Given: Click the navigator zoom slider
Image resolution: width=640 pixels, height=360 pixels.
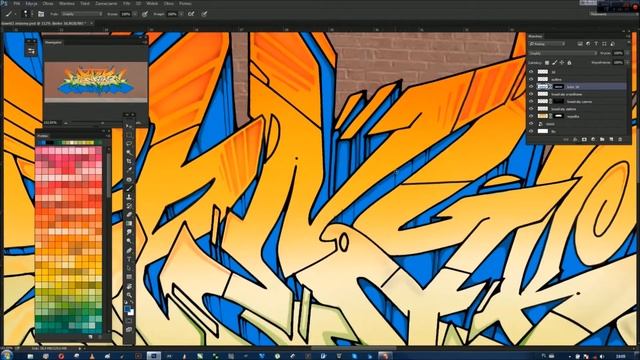Looking at the screenshot, I should [101, 122].
